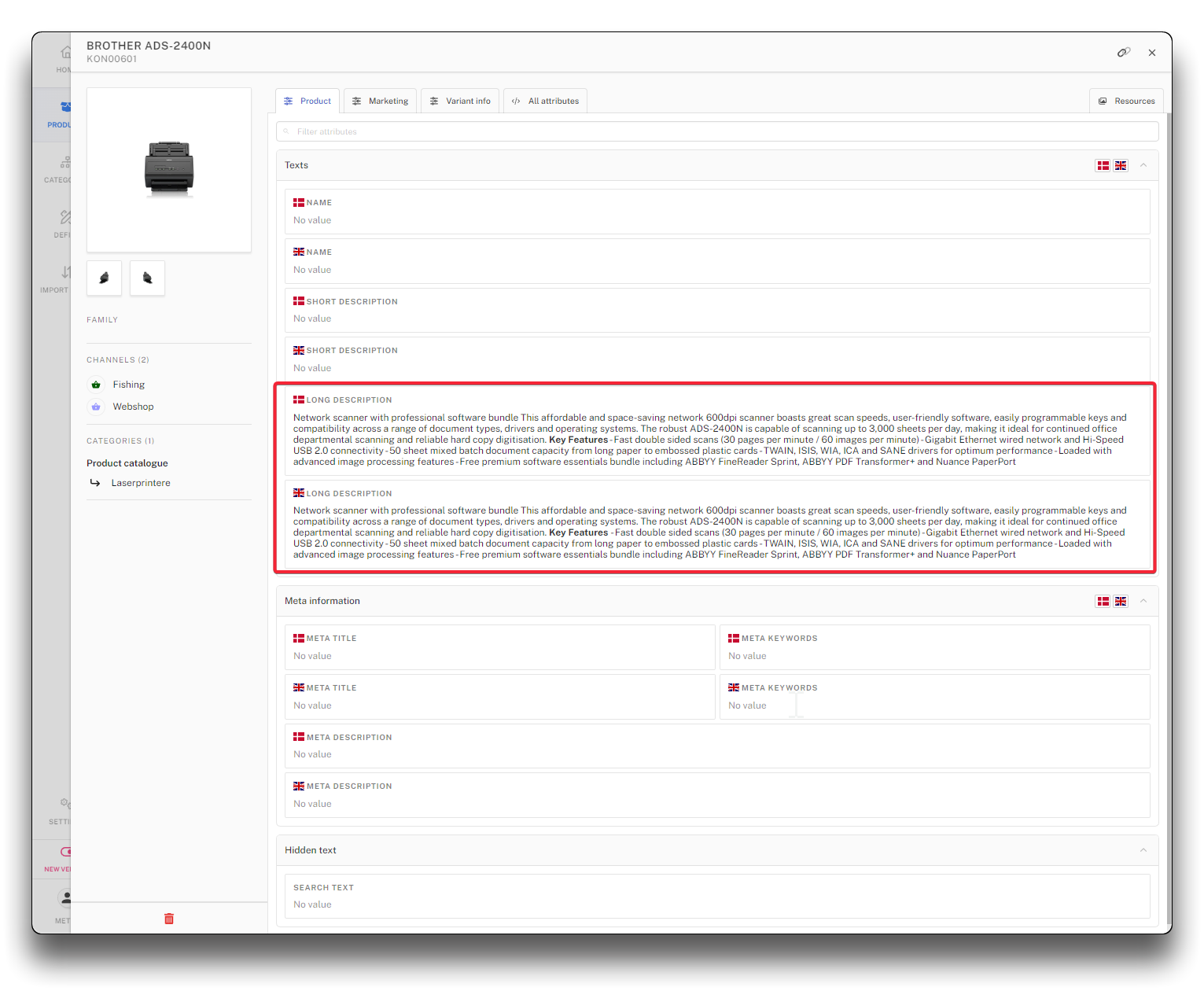This screenshot has width=1204, height=991.
Task: Click the red trash delete icon
Action: pos(169,919)
